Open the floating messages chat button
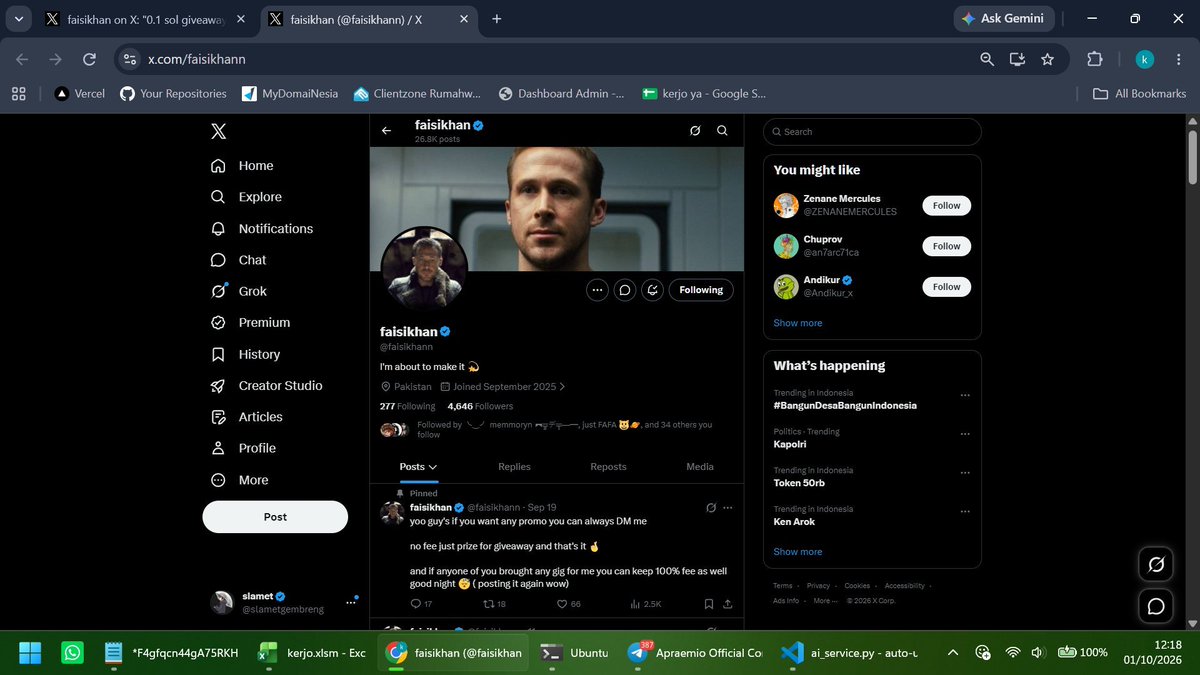This screenshot has height=675, width=1200. [x=1156, y=606]
